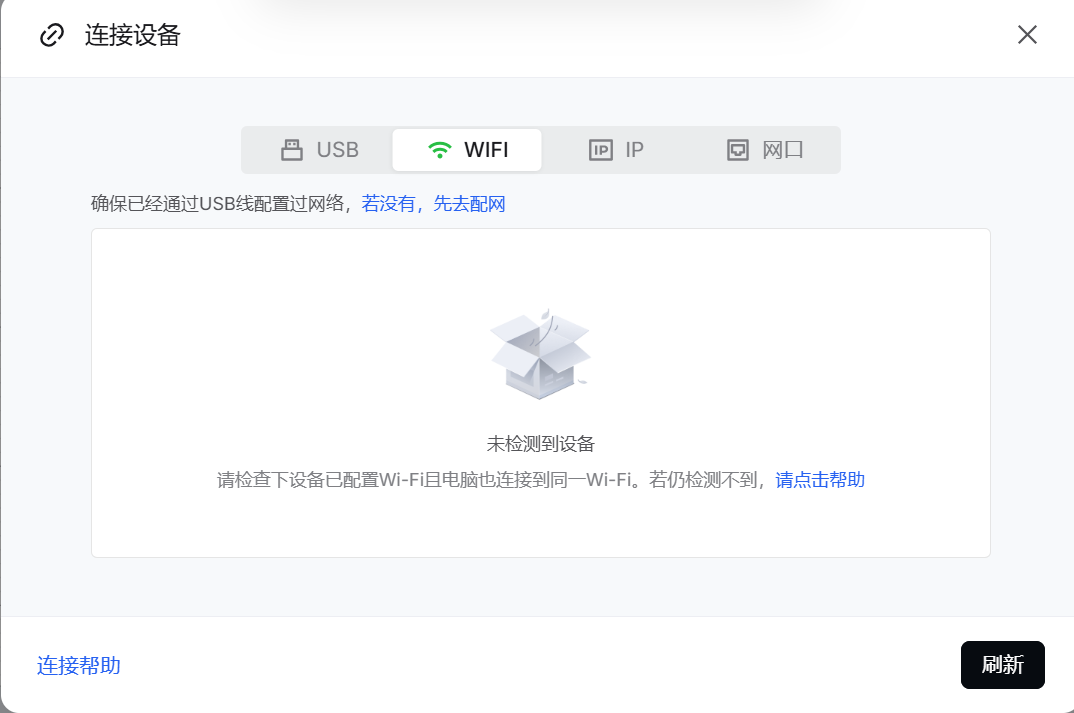This screenshot has height=713, width=1074.
Task: Select the WIFI tab label
Action: [x=486, y=150]
